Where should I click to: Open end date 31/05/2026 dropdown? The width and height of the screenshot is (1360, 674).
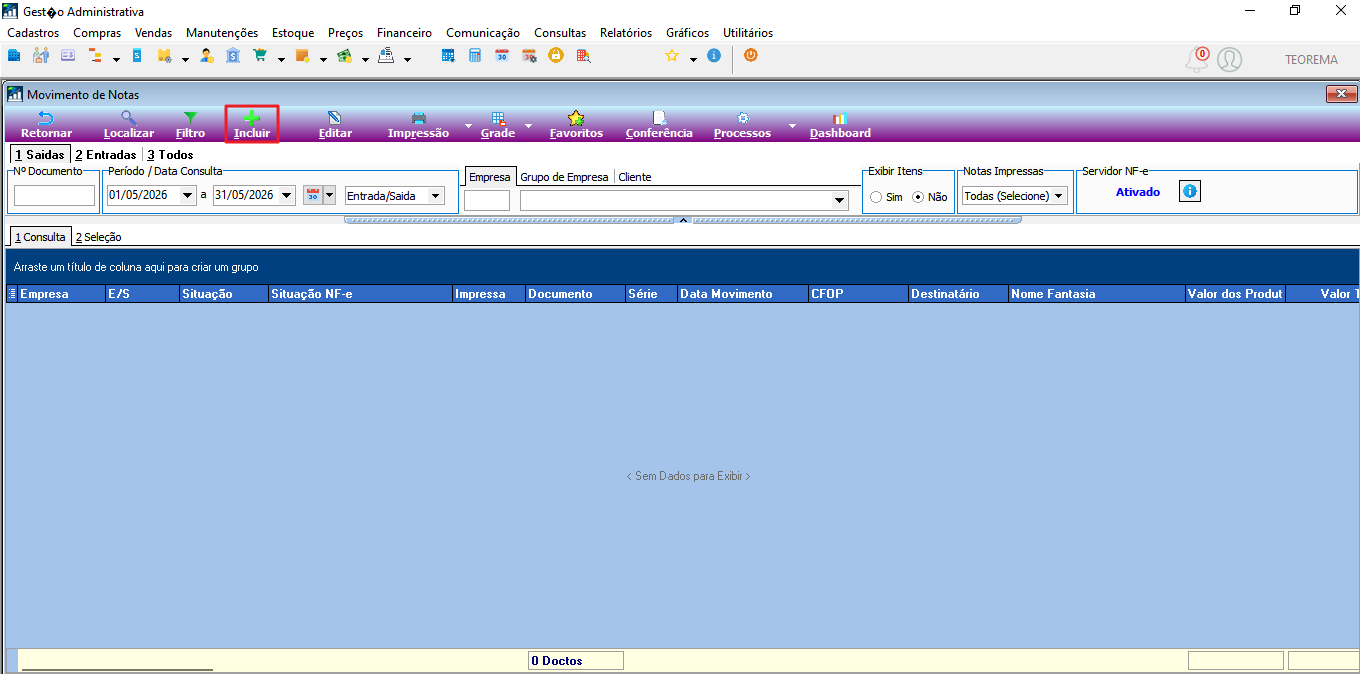pyautogui.click(x=287, y=195)
